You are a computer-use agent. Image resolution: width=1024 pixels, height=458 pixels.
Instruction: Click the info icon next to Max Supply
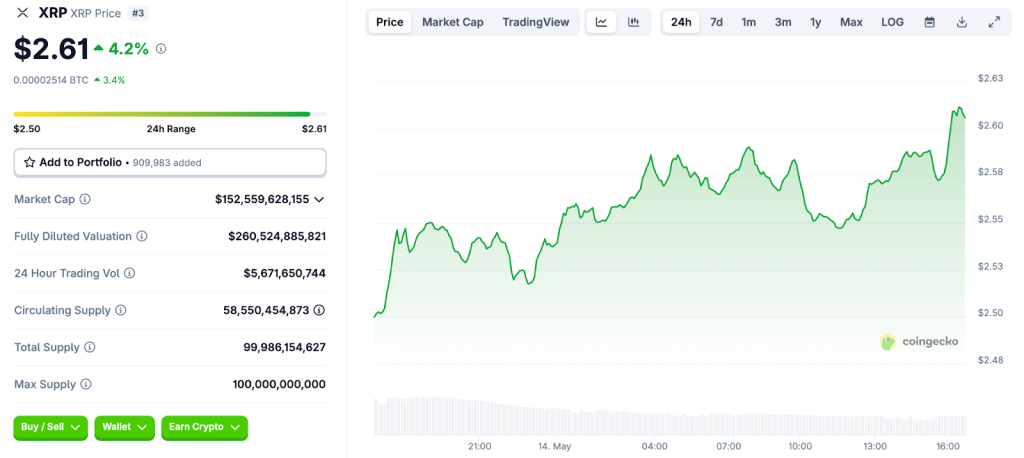86,384
